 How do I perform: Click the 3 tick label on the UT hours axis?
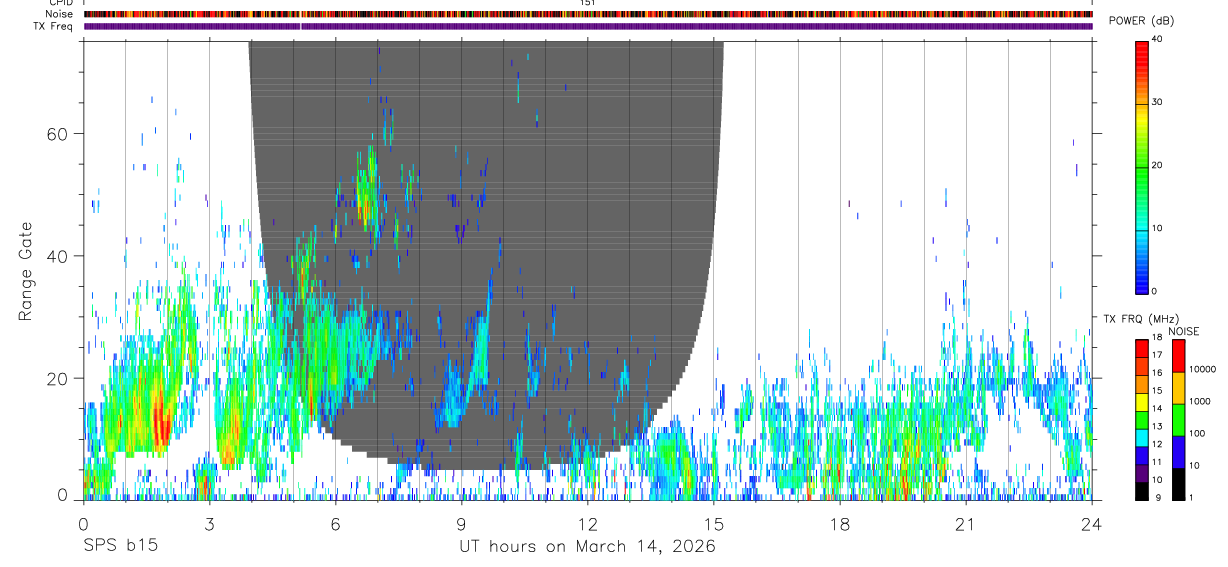209,525
